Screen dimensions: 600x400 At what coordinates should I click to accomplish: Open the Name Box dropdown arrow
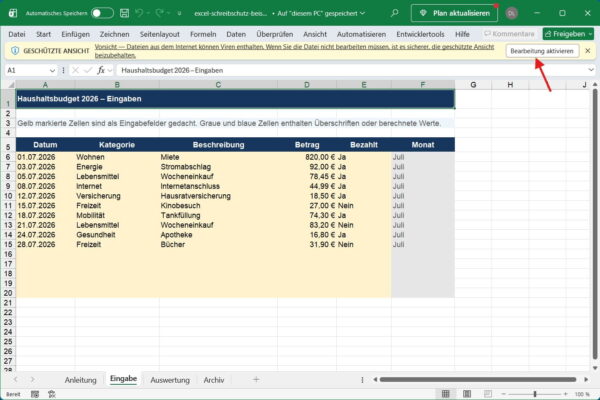click(52, 70)
